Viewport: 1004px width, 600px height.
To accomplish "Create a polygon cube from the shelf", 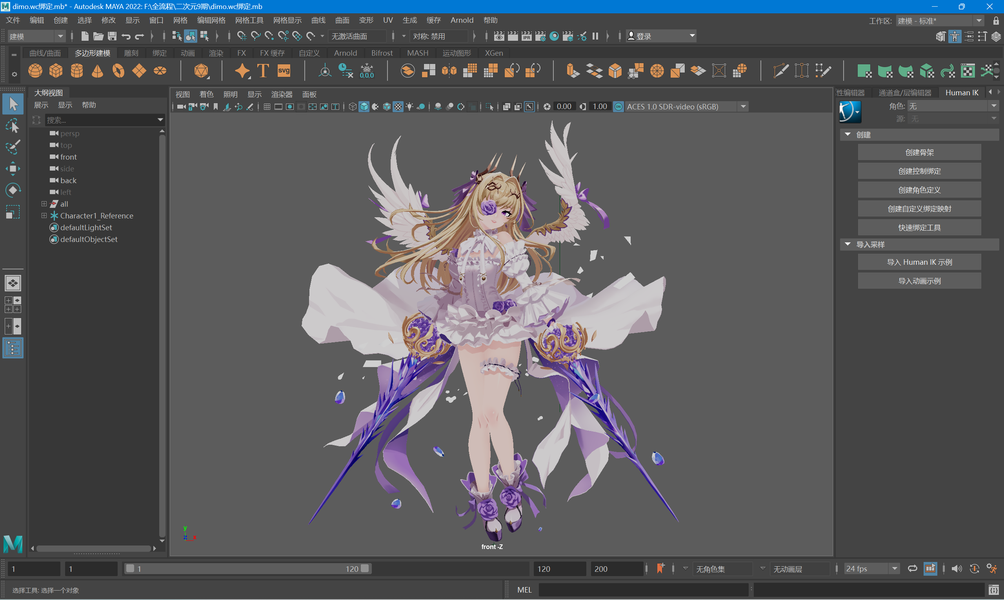I will pyautogui.click(x=56, y=70).
